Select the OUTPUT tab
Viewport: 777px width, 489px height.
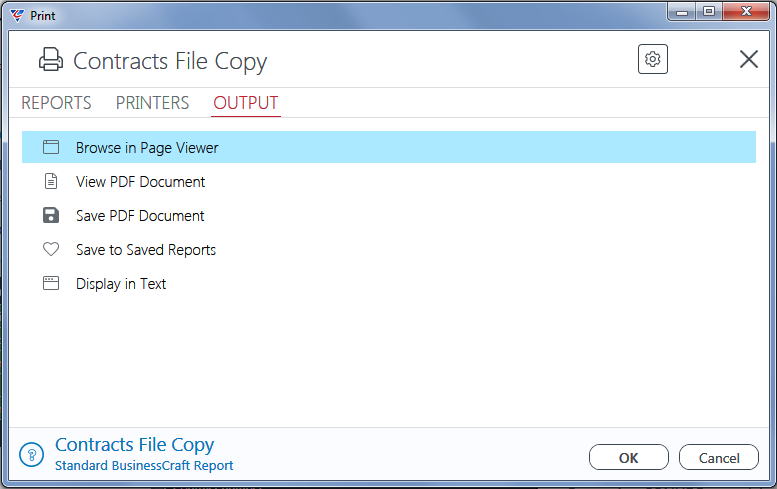pyautogui.click(x=246, y=103)
